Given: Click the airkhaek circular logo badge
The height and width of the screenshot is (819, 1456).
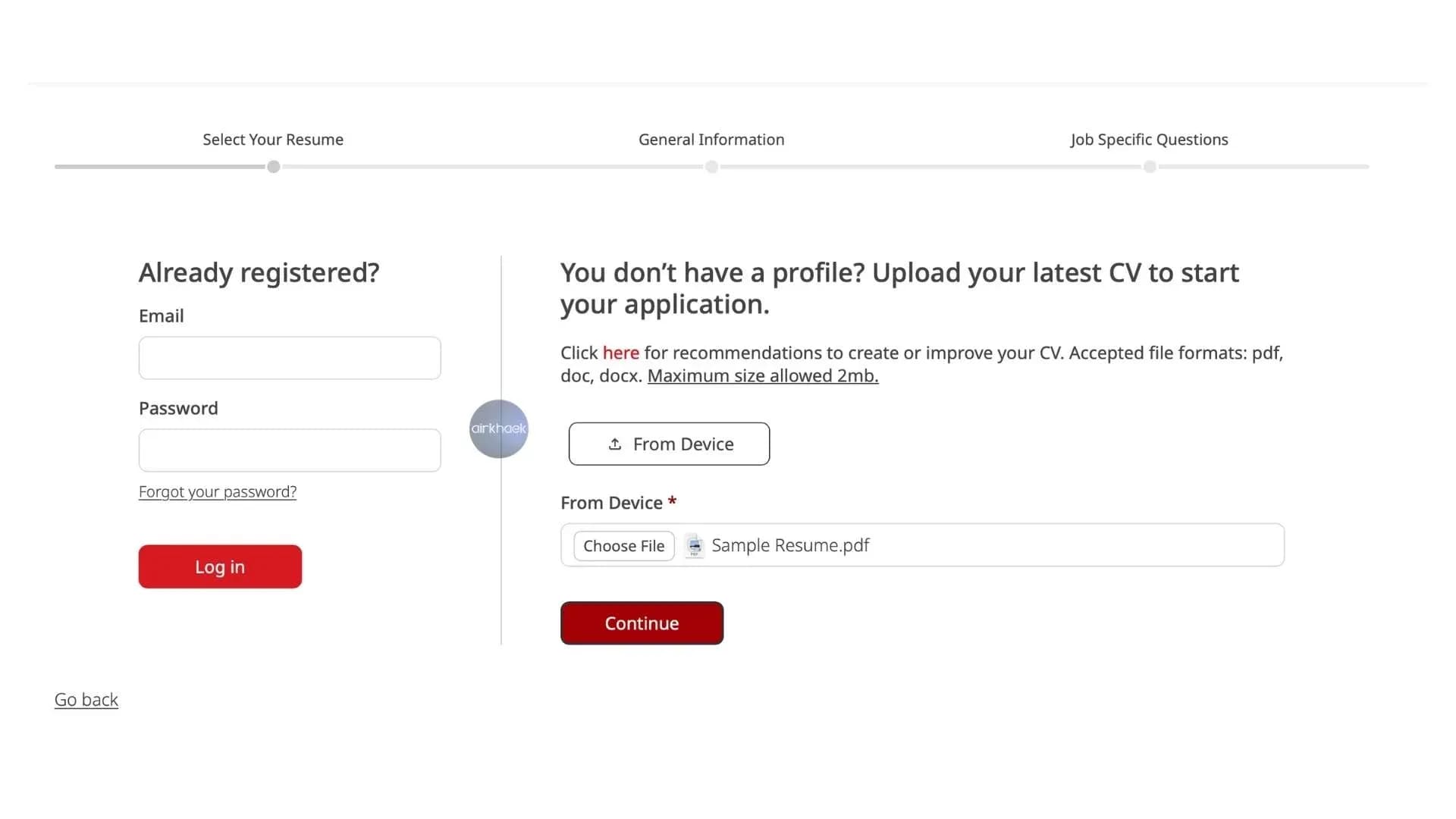Looking at the screenshot, I should [498, 428].
